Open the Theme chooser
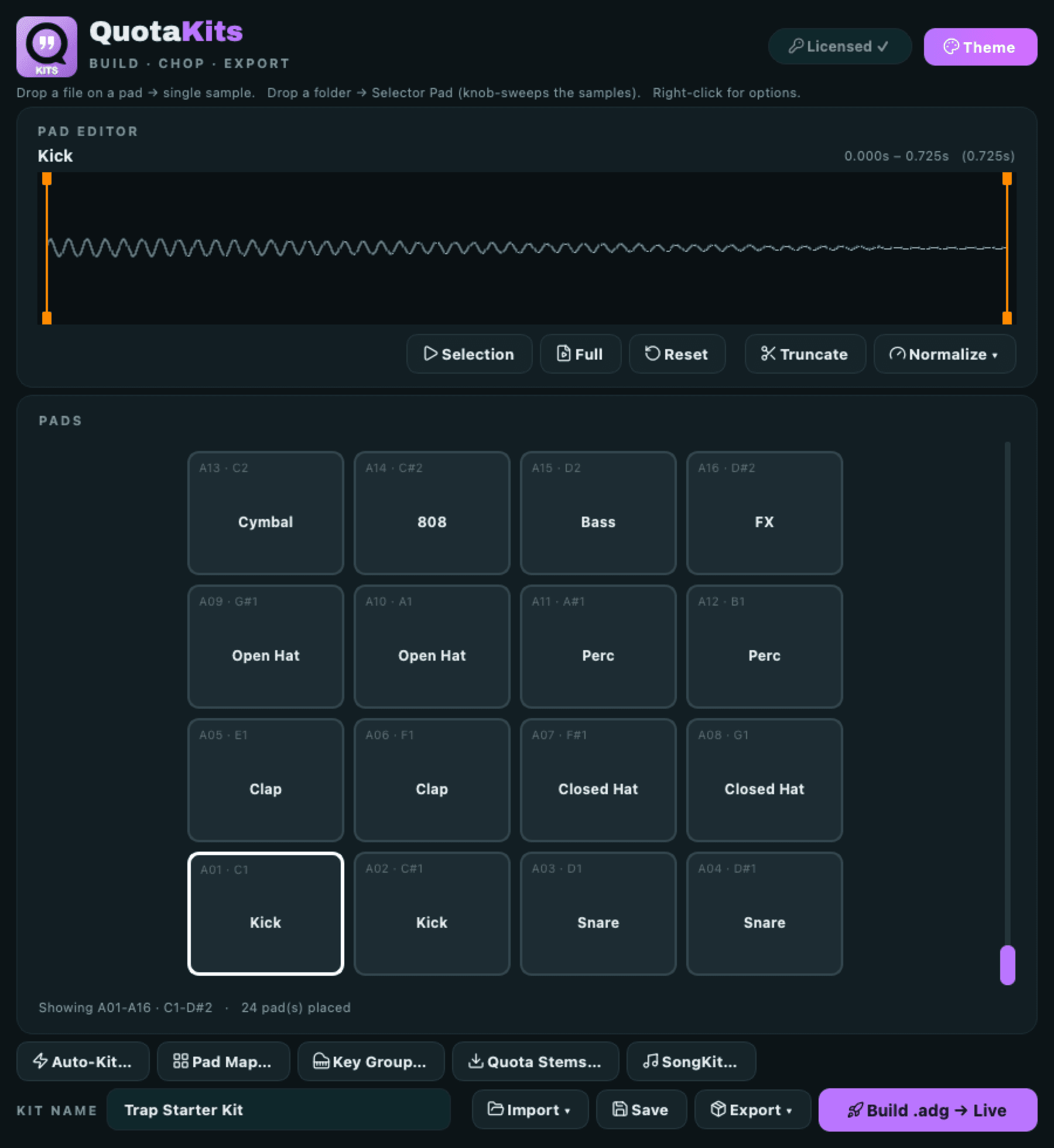Image resolution: width=1054 pixels, height=1148 pixels. click(x=980, y=47)
